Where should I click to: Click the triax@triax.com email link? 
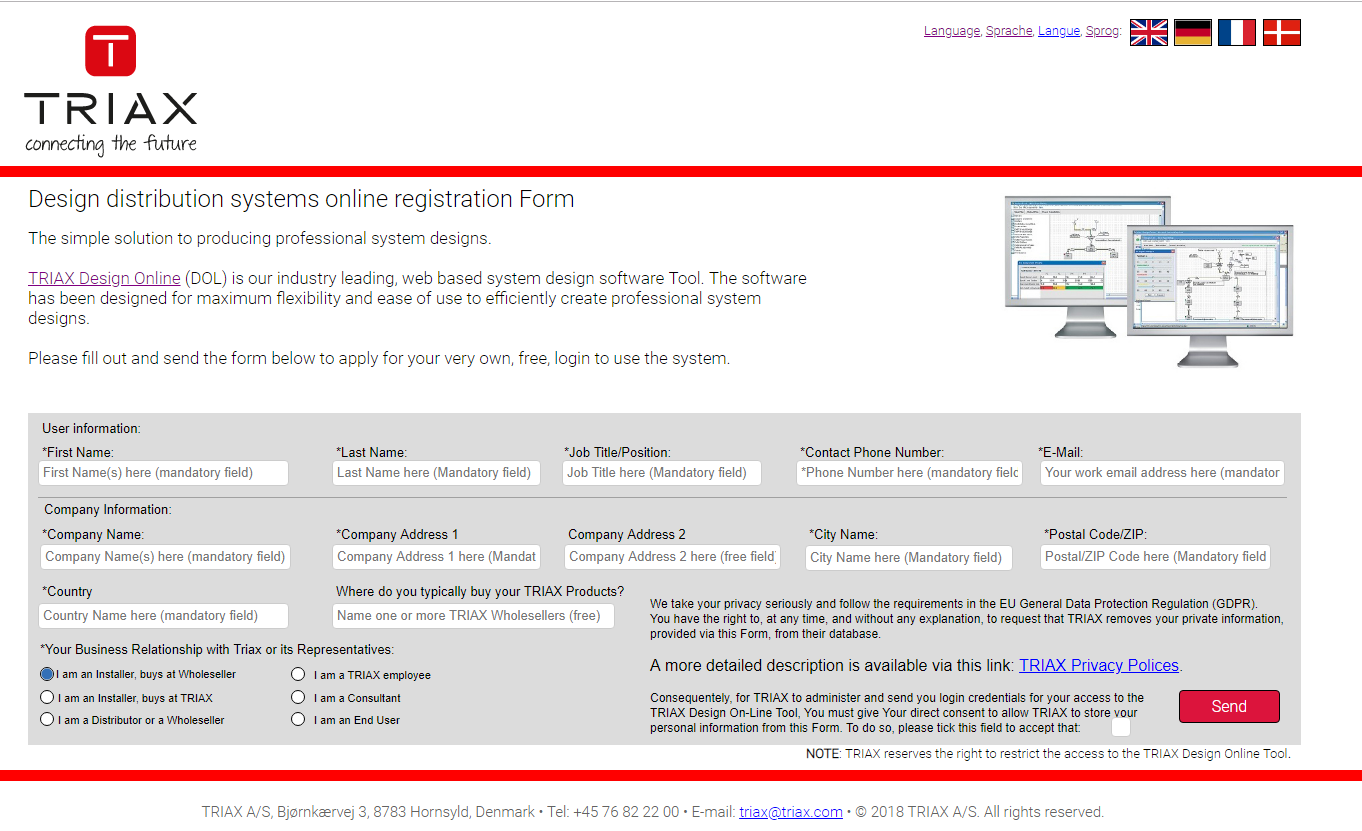coord(791,812)
